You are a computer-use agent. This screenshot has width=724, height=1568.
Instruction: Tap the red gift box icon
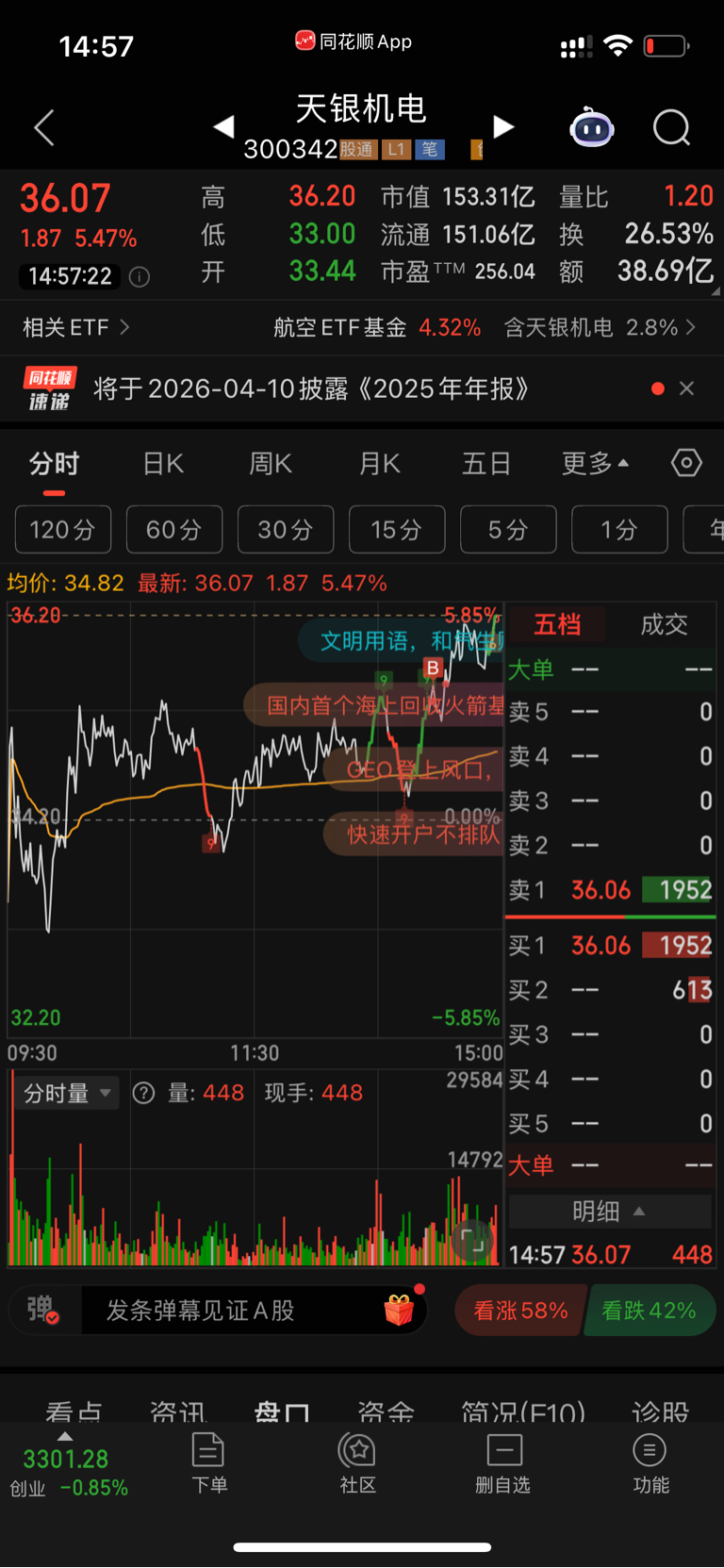pyautogui.click(x=401, y=1309)
